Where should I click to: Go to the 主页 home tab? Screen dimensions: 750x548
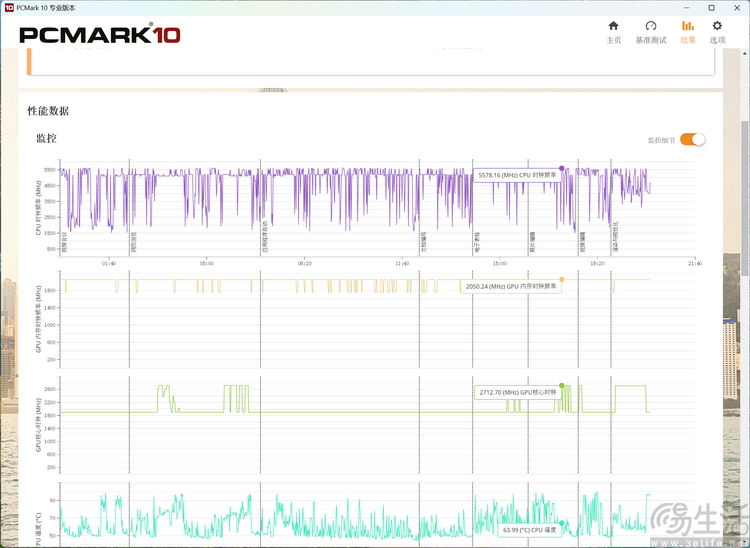pos(613,33)
